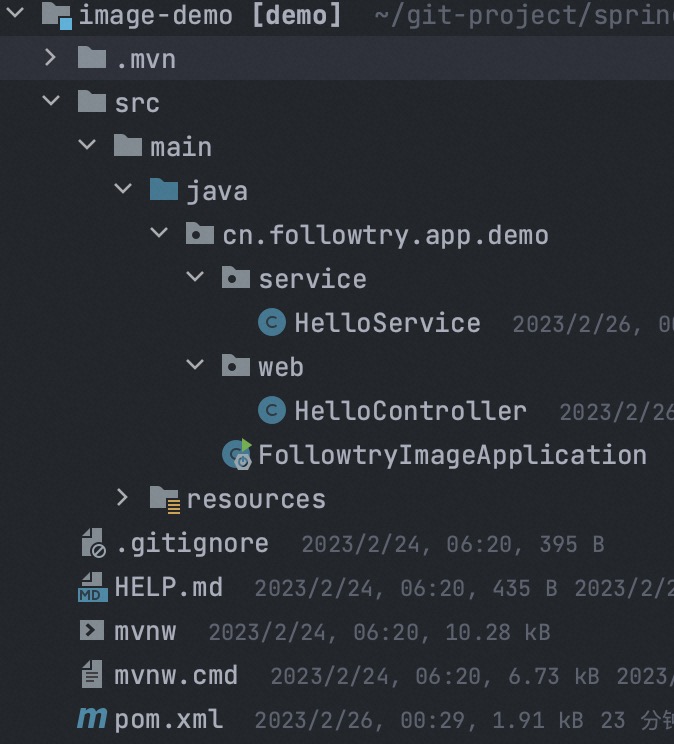Click the .gitignore file icon
Viewport: 674px width, 744px height.
[92, 543]
